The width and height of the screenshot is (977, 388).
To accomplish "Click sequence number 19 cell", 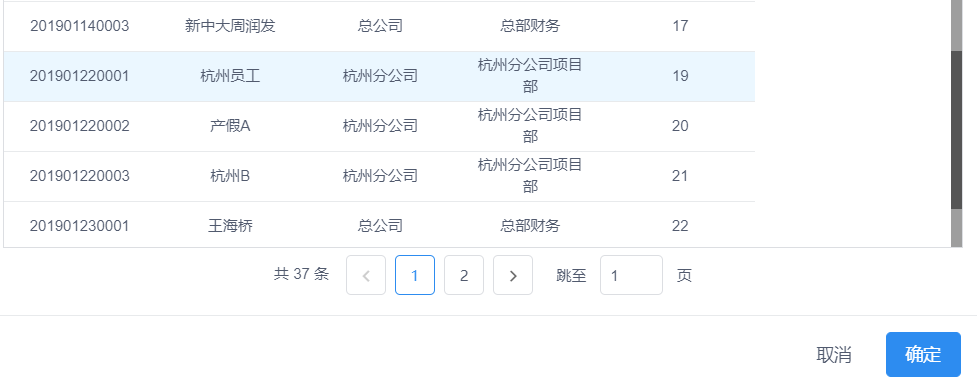I will (680, 76).
